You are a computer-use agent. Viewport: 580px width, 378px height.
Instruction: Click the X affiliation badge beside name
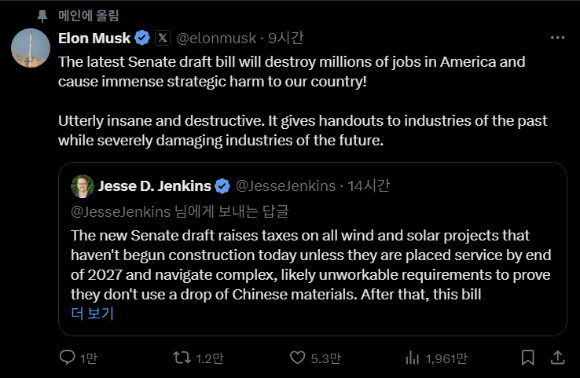[162, 38]
